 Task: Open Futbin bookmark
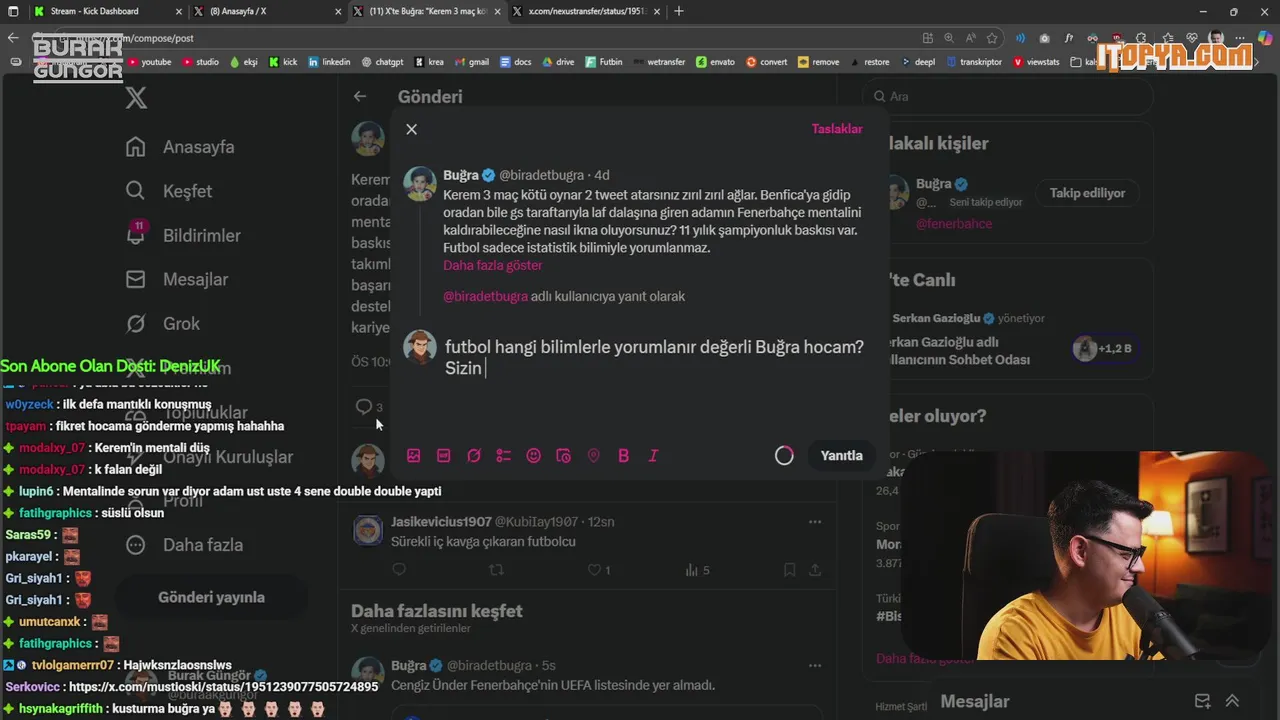coord(603,62)
